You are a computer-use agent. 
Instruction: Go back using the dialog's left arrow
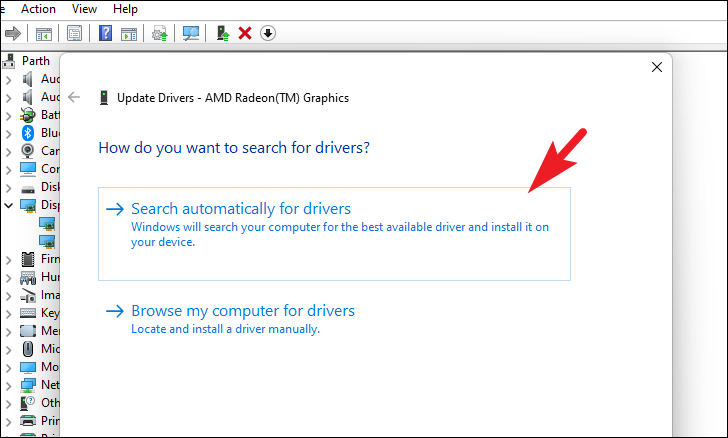[74, 97]
